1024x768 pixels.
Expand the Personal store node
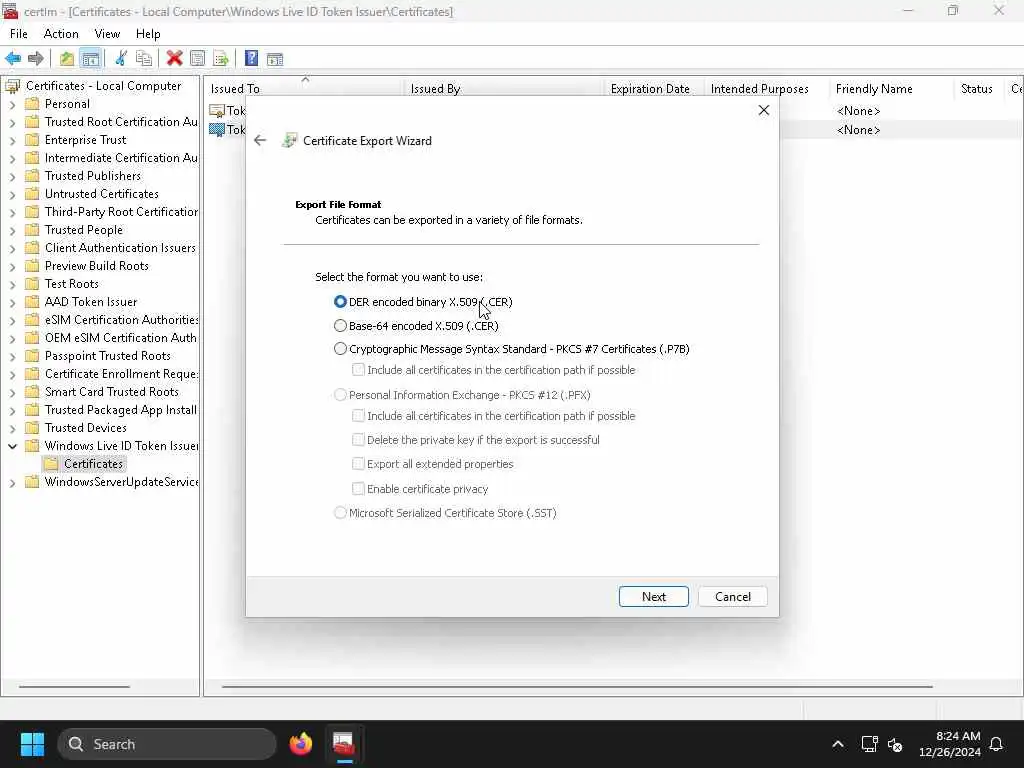click(x=12, y=104)
